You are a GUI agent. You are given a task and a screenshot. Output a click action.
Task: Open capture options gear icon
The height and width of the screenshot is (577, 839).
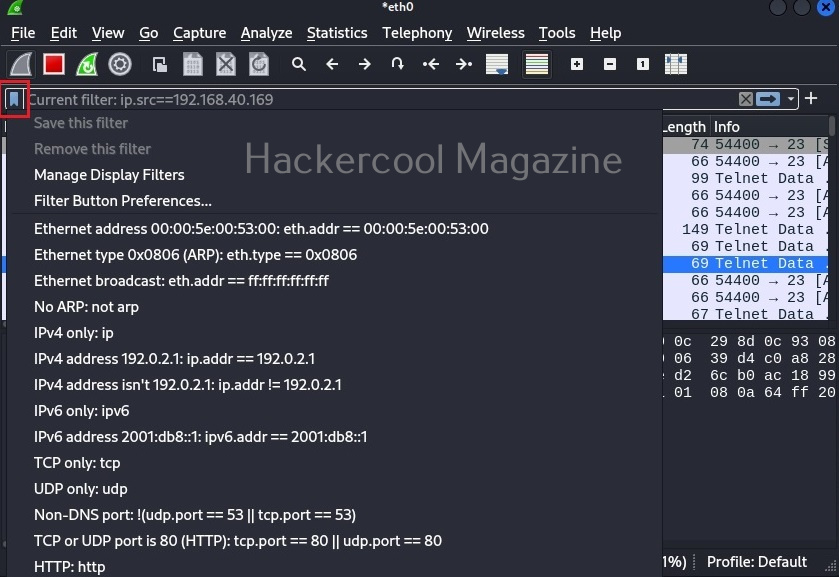(x=120, y=65)
